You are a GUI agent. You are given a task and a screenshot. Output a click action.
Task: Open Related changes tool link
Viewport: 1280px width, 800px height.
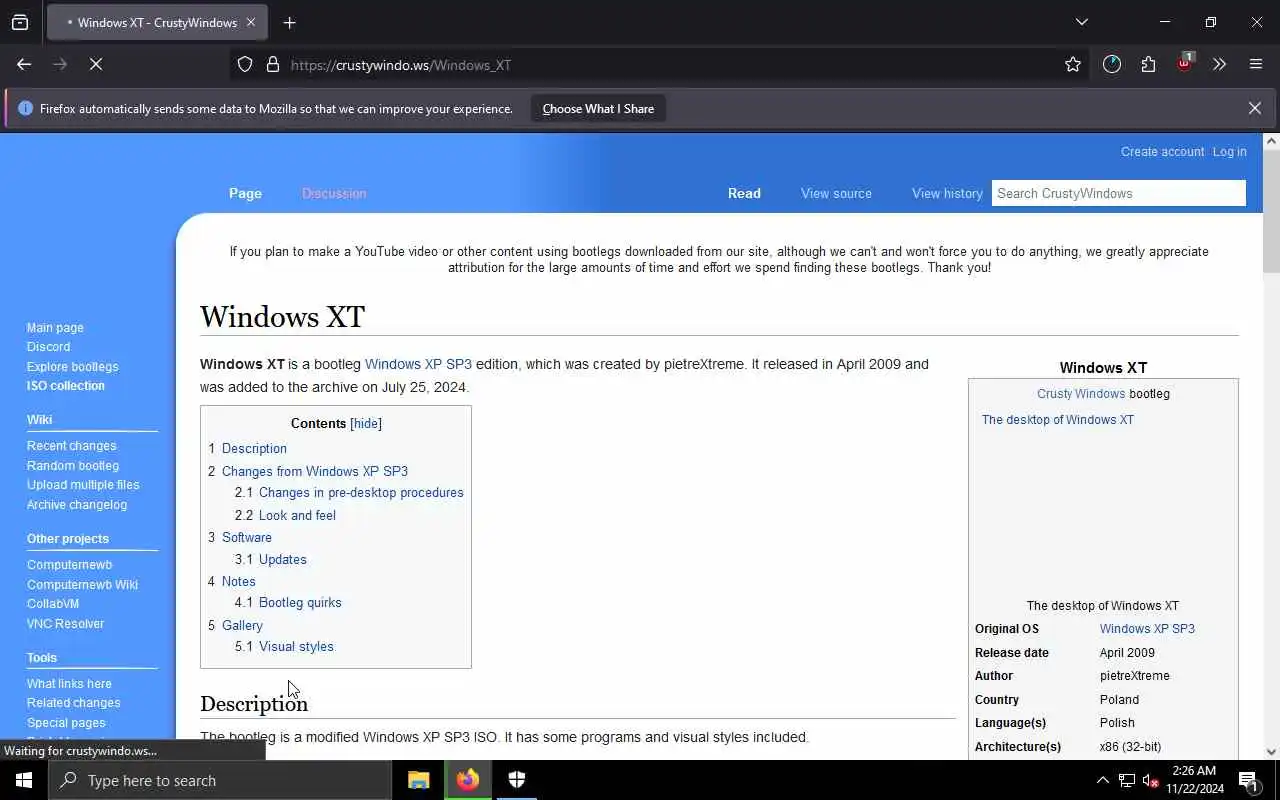[x=73, y=703]
